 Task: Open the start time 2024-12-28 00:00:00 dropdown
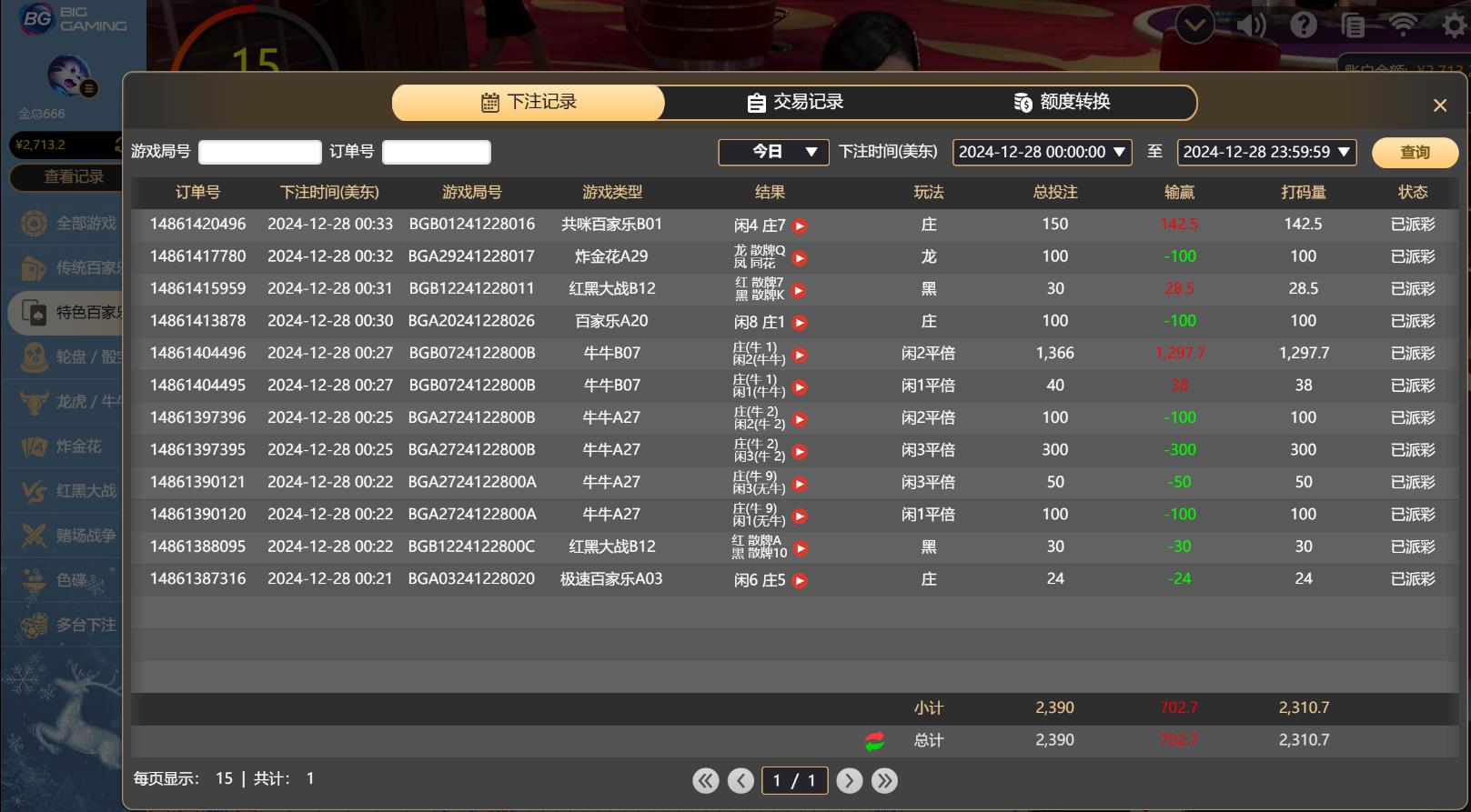(1043, 152)
